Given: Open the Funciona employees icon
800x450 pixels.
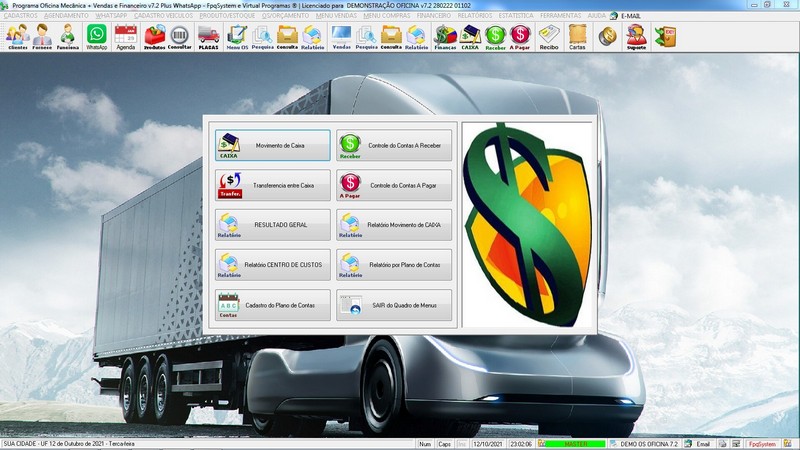Looking at the screenshot, I should coord(67,37).
